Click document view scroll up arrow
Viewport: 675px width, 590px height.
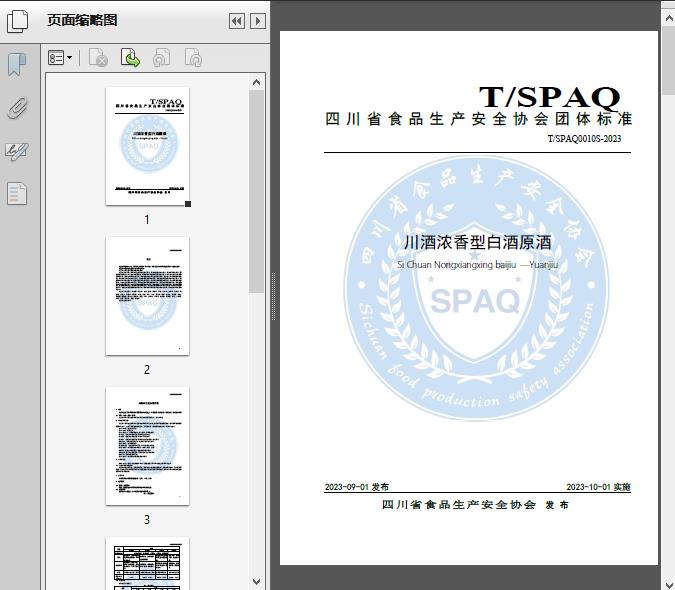(x=669, y=18)
